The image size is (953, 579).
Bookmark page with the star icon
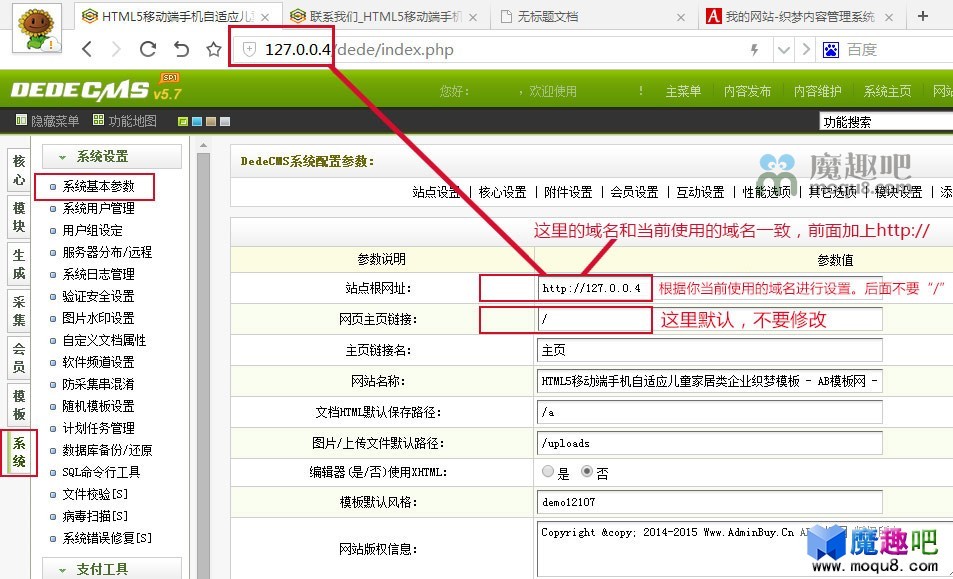(213, 49)
